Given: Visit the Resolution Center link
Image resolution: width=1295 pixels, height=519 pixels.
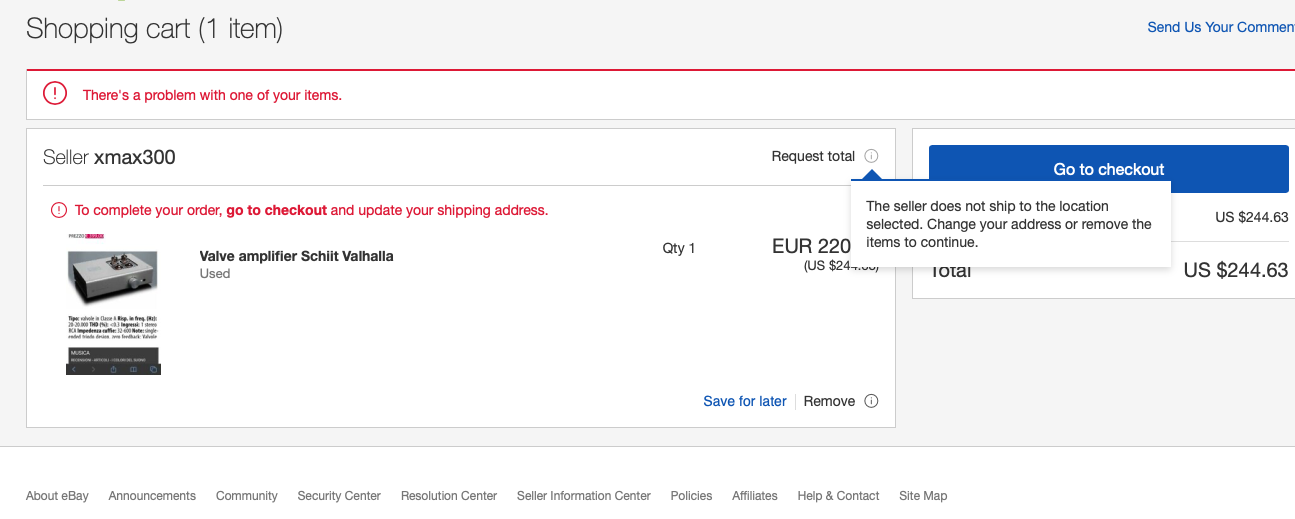Looking at the screenshot, I should point(449,495).
